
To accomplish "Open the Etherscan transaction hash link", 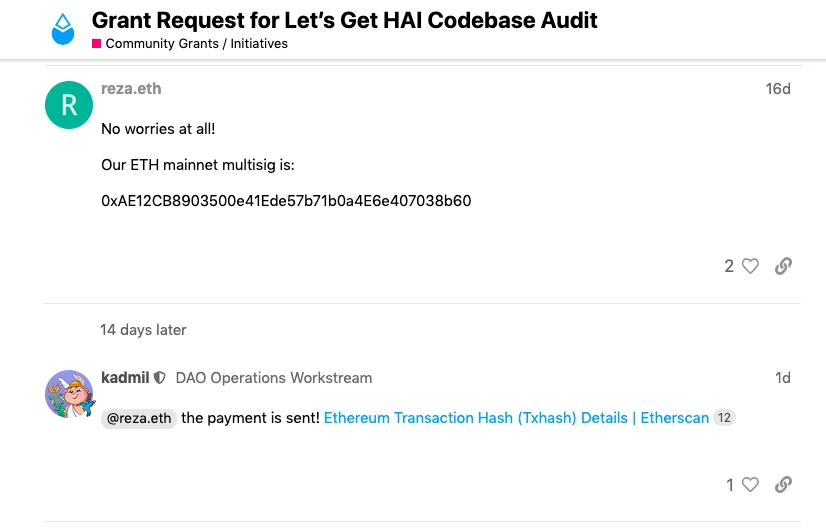I will tap(516, 418).
